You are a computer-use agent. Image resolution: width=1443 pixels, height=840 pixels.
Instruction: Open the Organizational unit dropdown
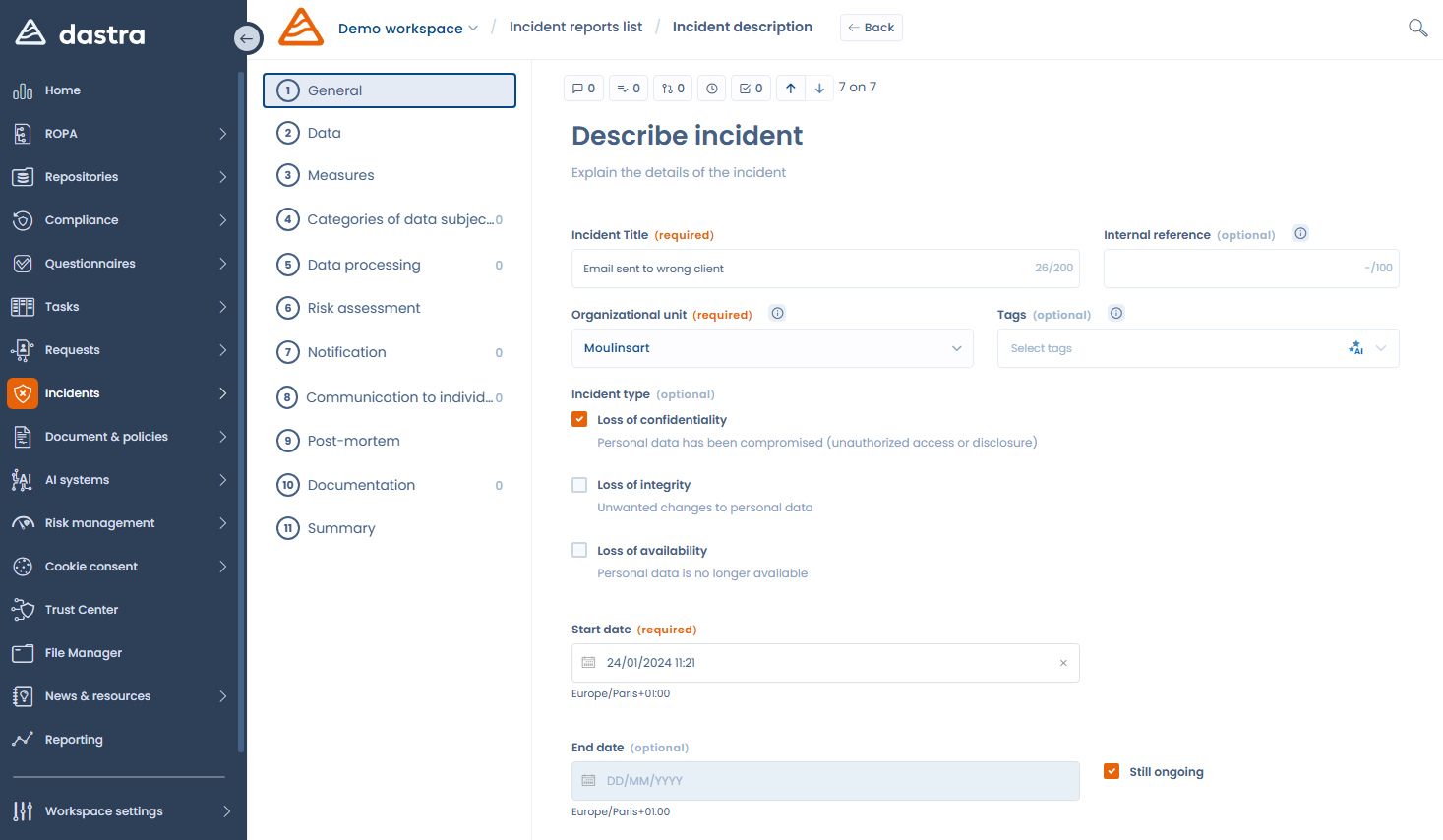[772, 347]
